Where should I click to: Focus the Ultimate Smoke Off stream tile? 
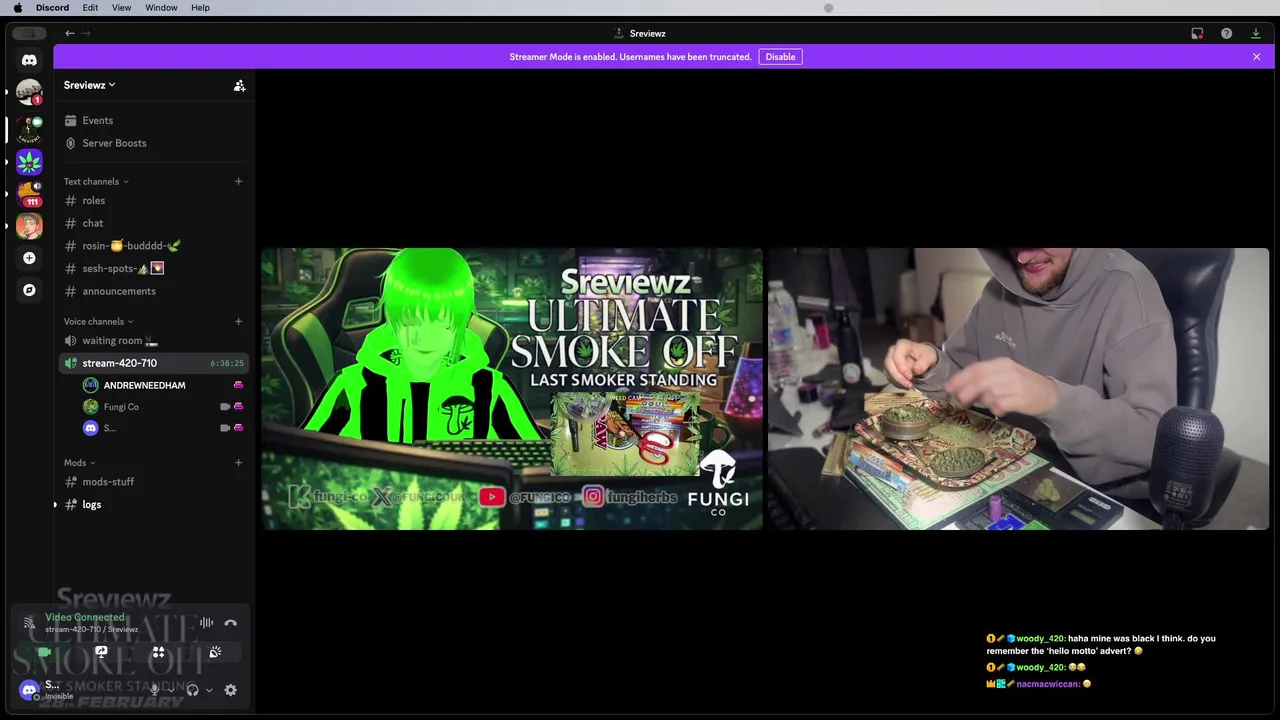point(512,389)
